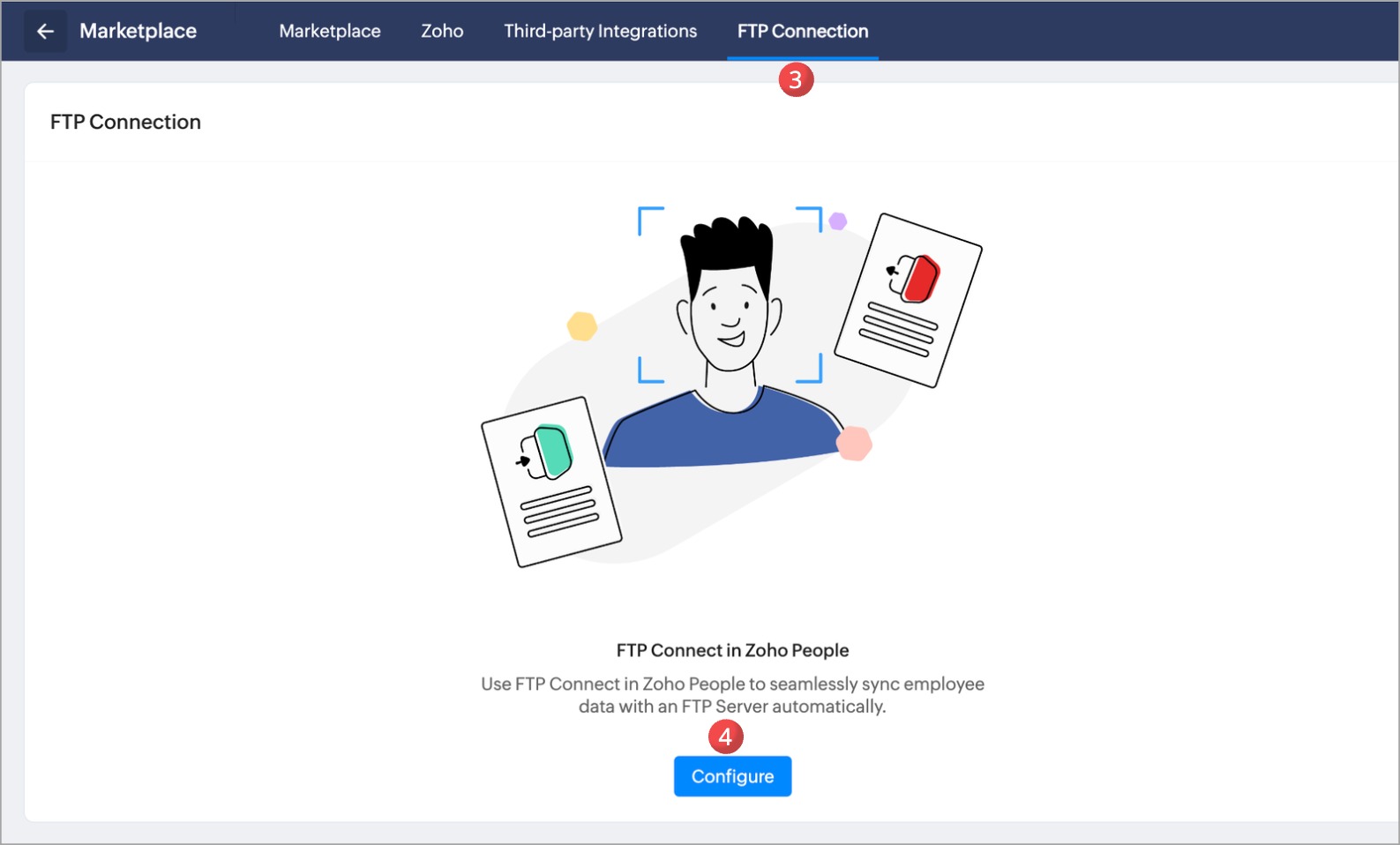Open the Third-party Integrations tab
Screen dimensions: 1400x845
(x=600, y=31)
